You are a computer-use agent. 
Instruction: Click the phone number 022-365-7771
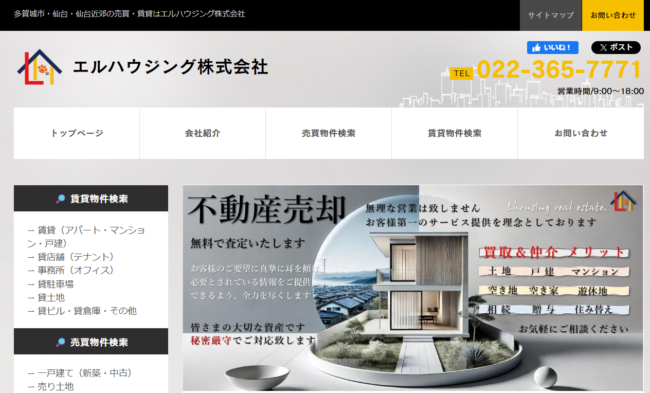pyautogui.click(x=559, y=69)
